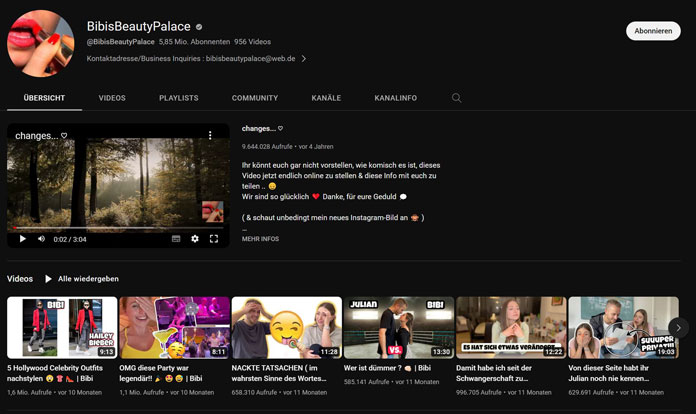Toggle subtitles in the featured video player
Screen dimensions: 696x414
point(176,239)
